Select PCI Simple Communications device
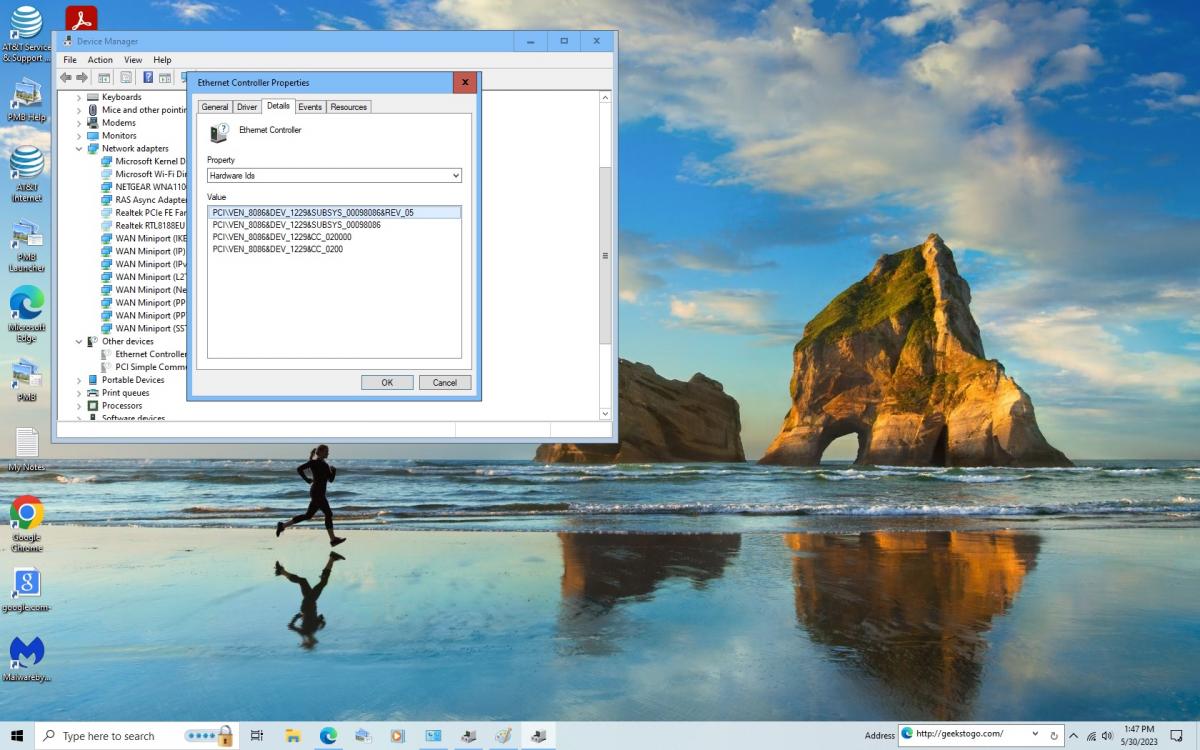The width and height of the screenshot is (1200, 750). pos(144,367)
